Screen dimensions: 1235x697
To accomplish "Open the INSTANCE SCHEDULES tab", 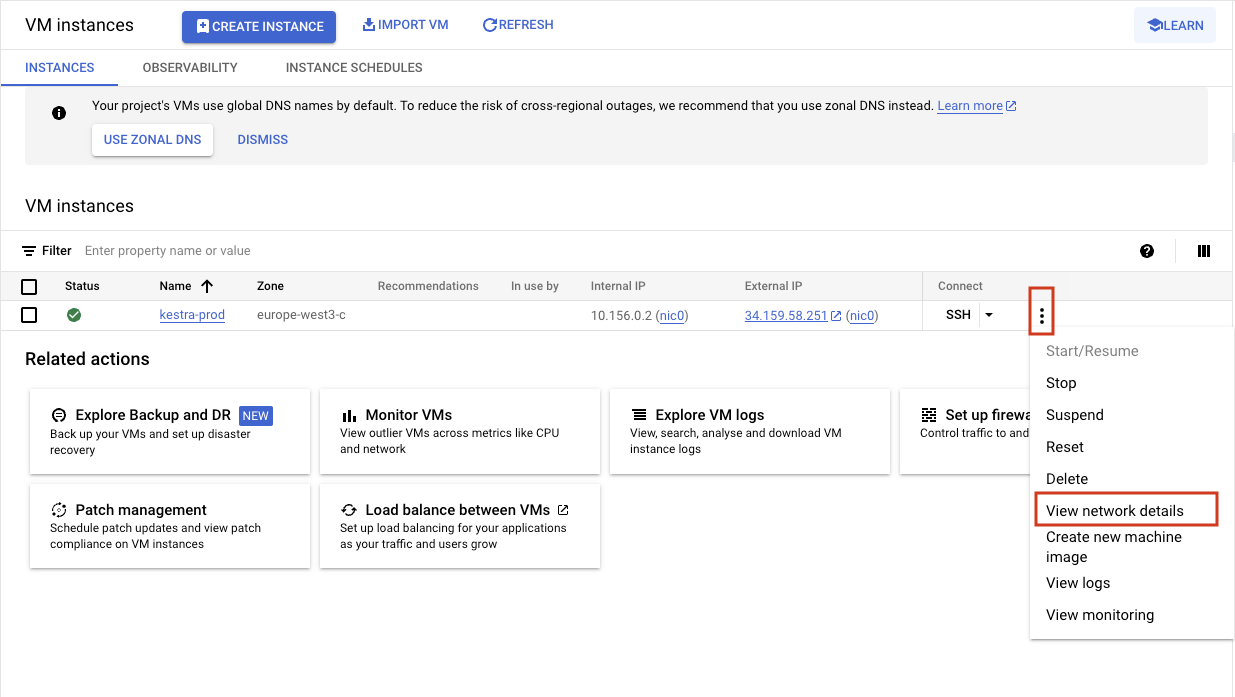I will click(353, 68).
